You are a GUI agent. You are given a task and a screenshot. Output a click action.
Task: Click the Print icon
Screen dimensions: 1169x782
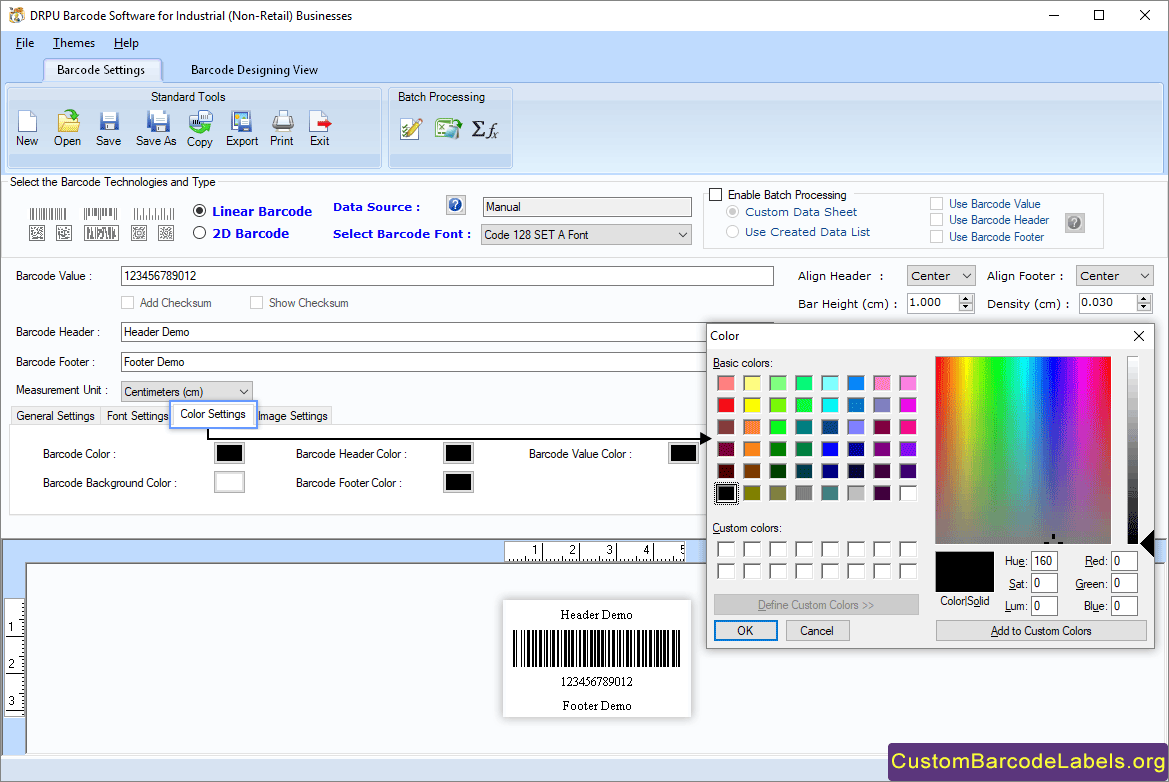click(x=282, y=128)
